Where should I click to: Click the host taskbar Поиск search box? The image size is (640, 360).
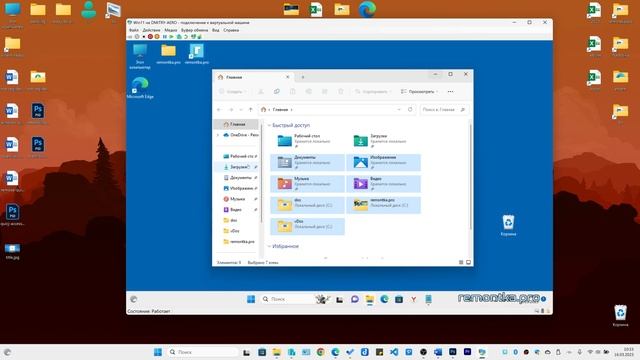click(x=202, y=352)
